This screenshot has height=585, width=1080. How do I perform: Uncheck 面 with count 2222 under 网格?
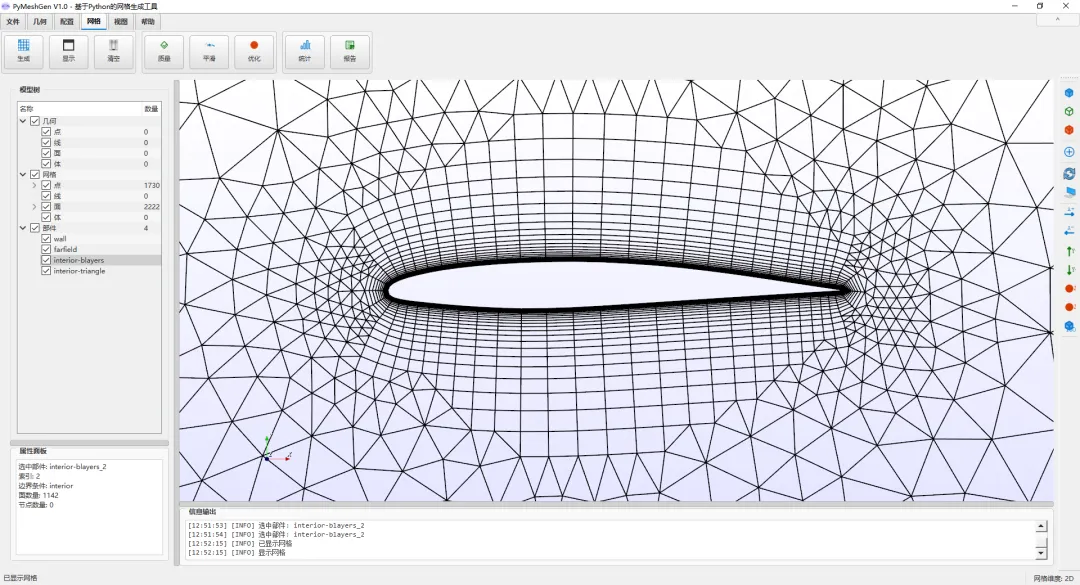tap(46, 207)
